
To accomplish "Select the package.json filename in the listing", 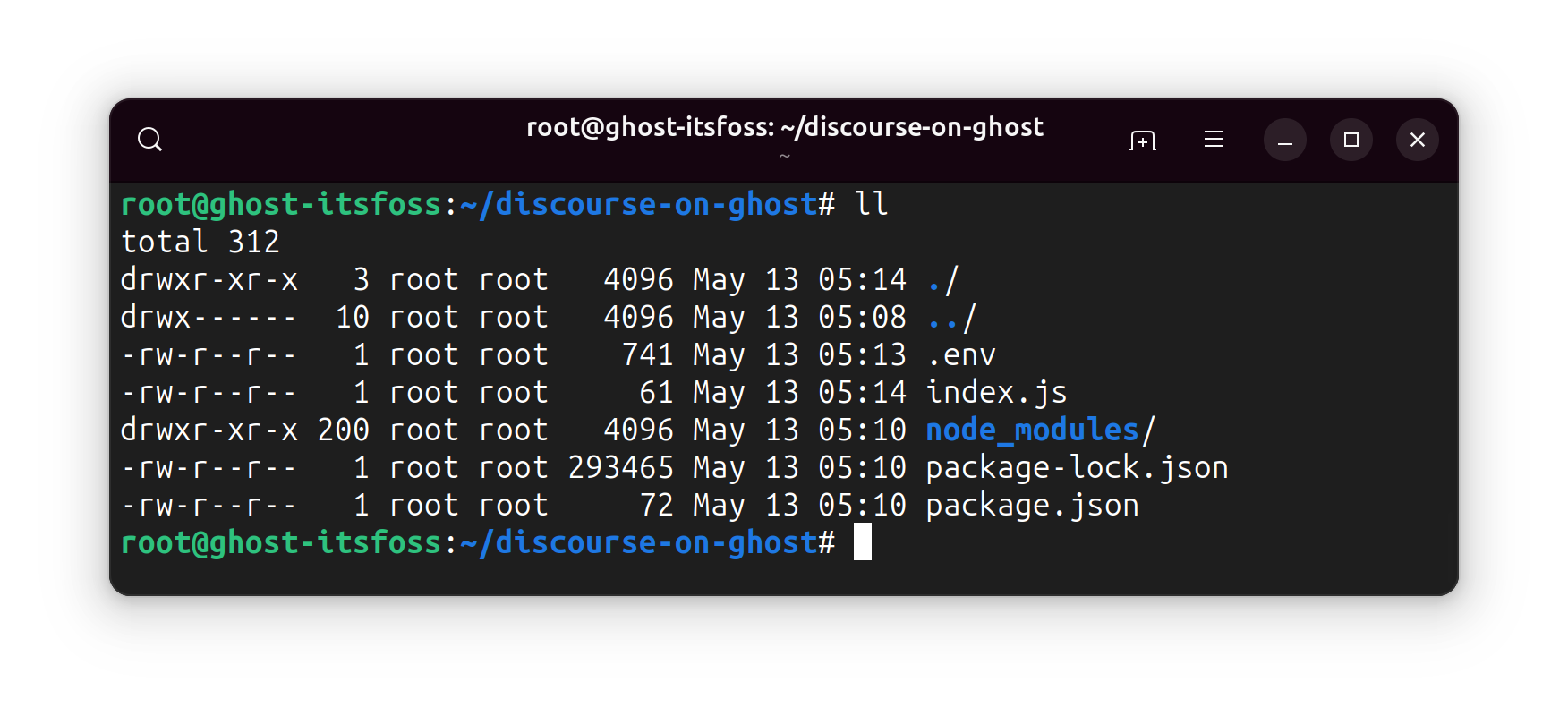I will [x=1032, y=505].
